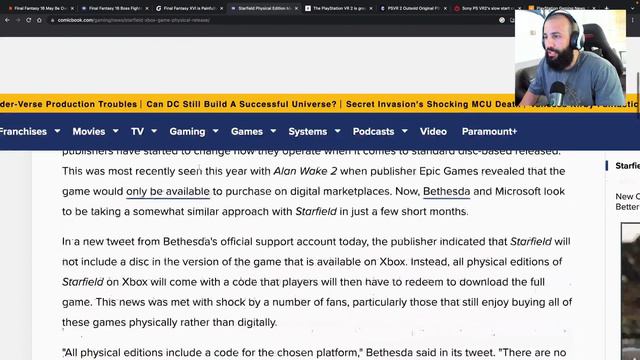This screenshot has width=640, height=360.
Task: Open the tab search chevron at top right
Action: (633, 8)
